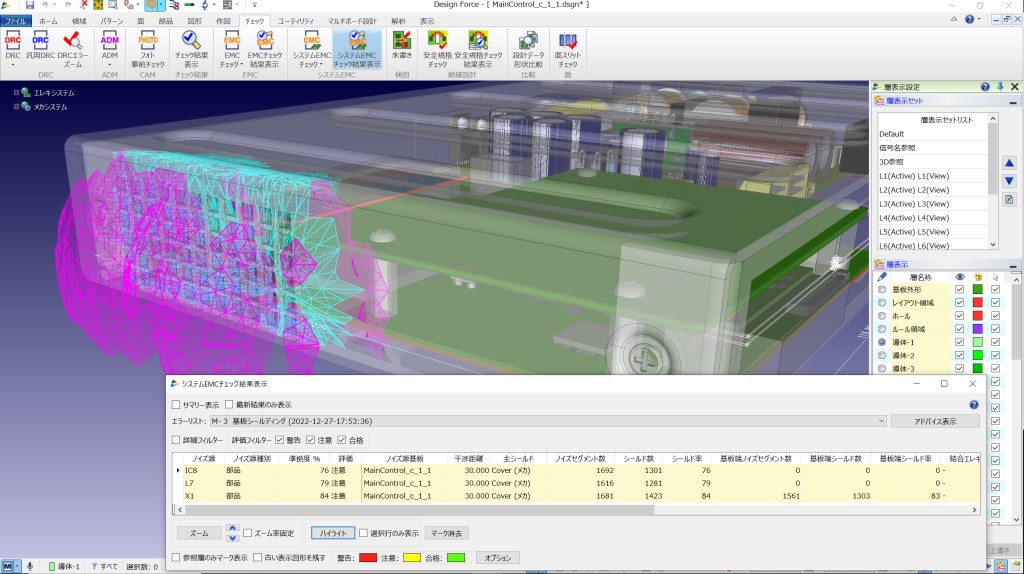The image size is (1024, 574).
Task: Uncheck the 警告 filter checkbox
Action: click(280, 440)
